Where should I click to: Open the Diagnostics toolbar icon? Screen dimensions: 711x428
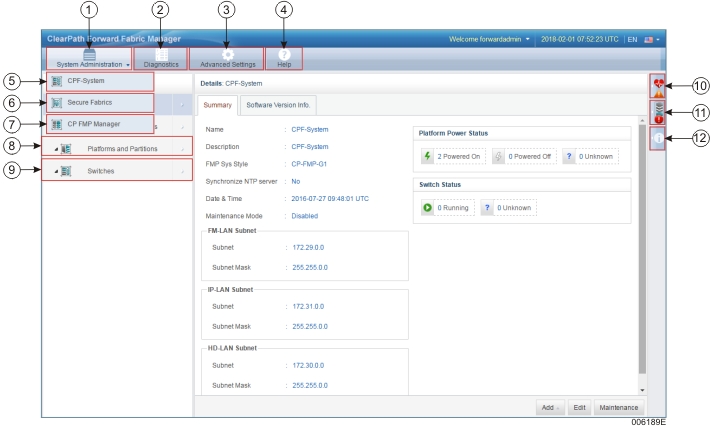(161, 57)
